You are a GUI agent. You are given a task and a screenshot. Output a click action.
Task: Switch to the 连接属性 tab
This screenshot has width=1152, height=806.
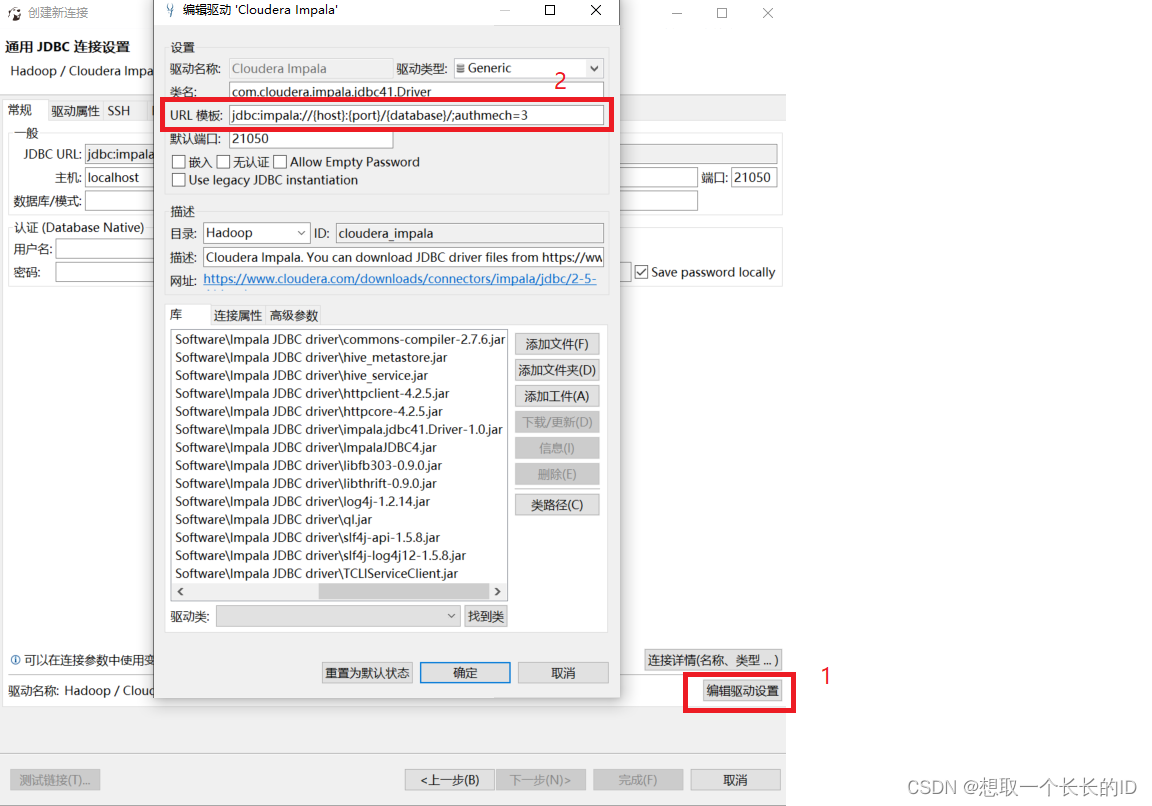point(237,315)
